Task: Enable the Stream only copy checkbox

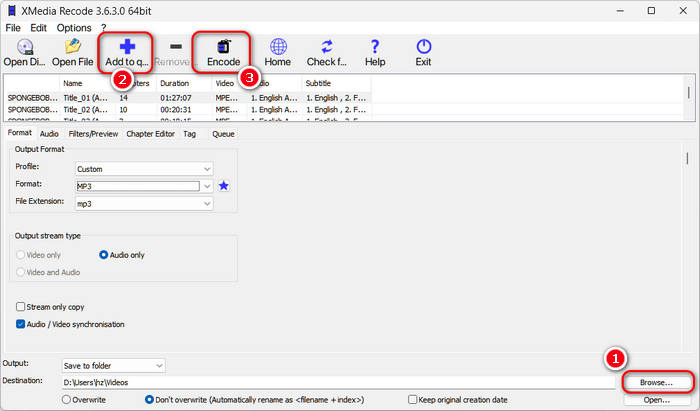Action: tap(20, 307)
